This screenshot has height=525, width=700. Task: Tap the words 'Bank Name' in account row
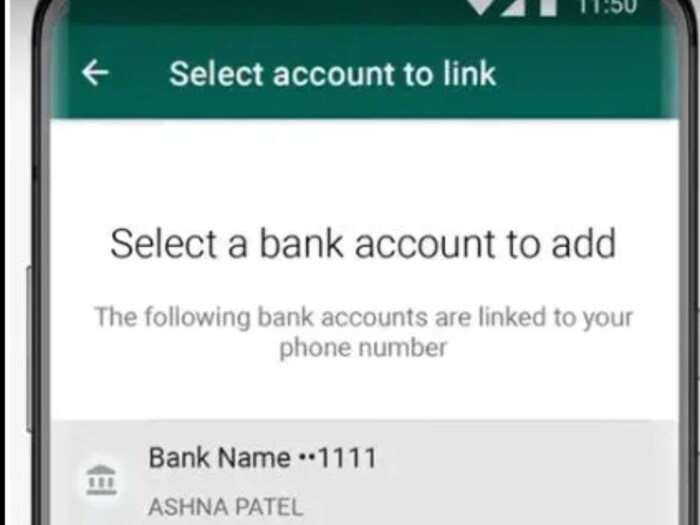pyautogui.click(x=219, y=458)
